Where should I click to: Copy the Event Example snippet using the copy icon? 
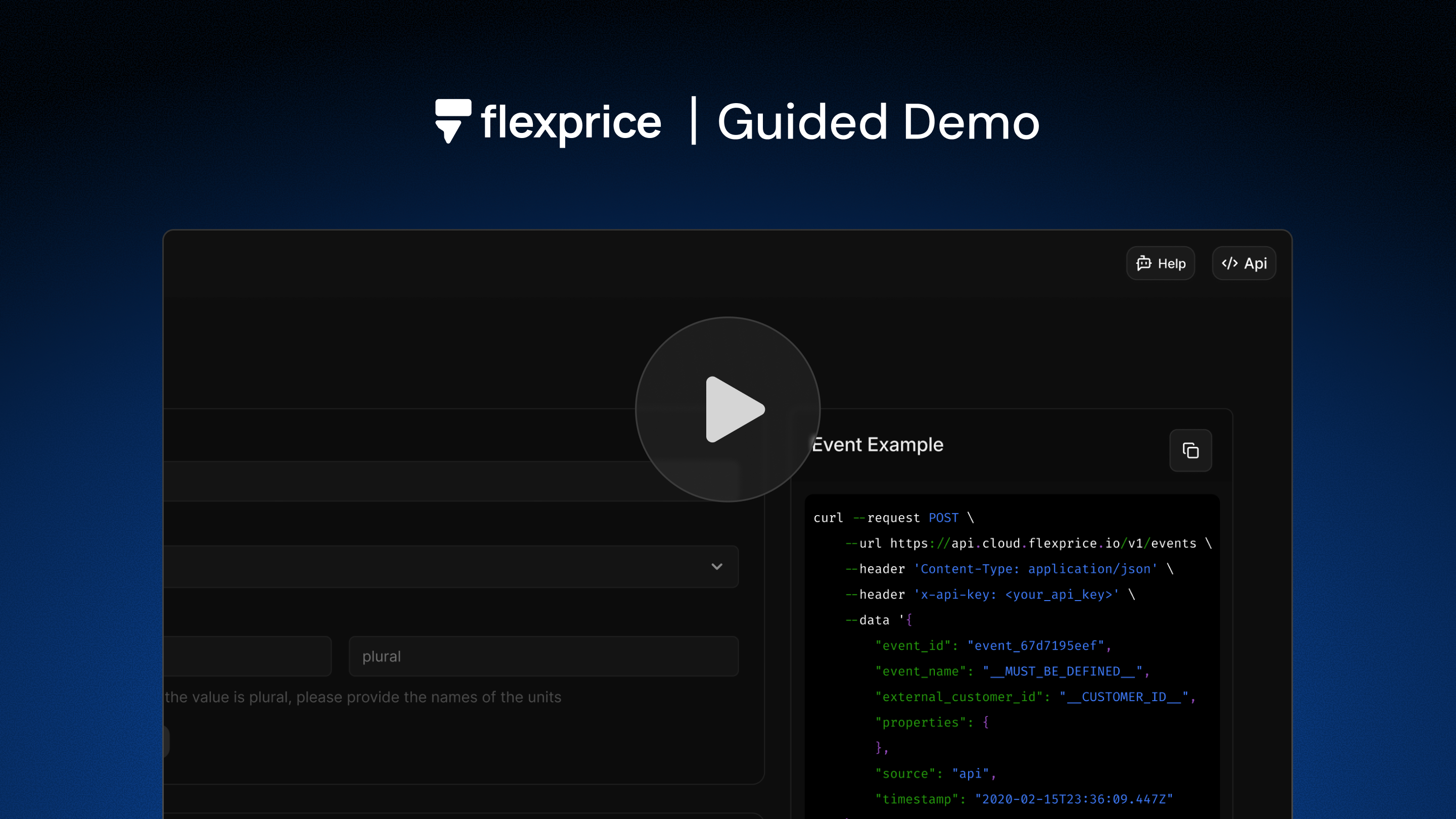(1191, 450)
